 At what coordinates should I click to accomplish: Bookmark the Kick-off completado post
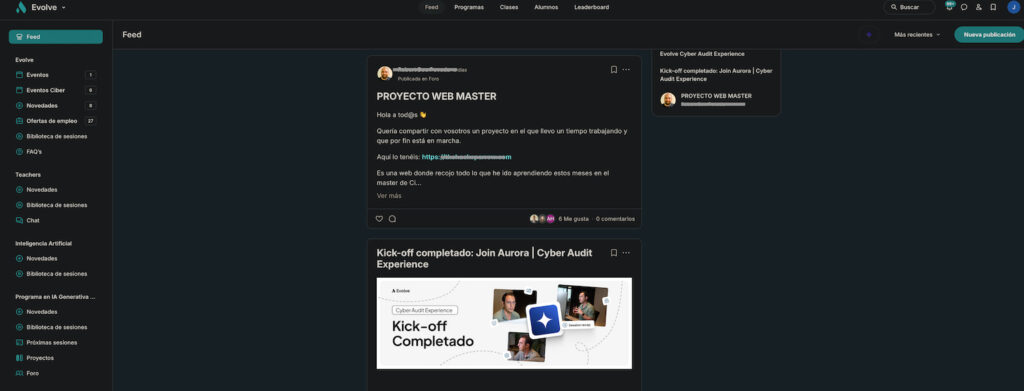614,253
